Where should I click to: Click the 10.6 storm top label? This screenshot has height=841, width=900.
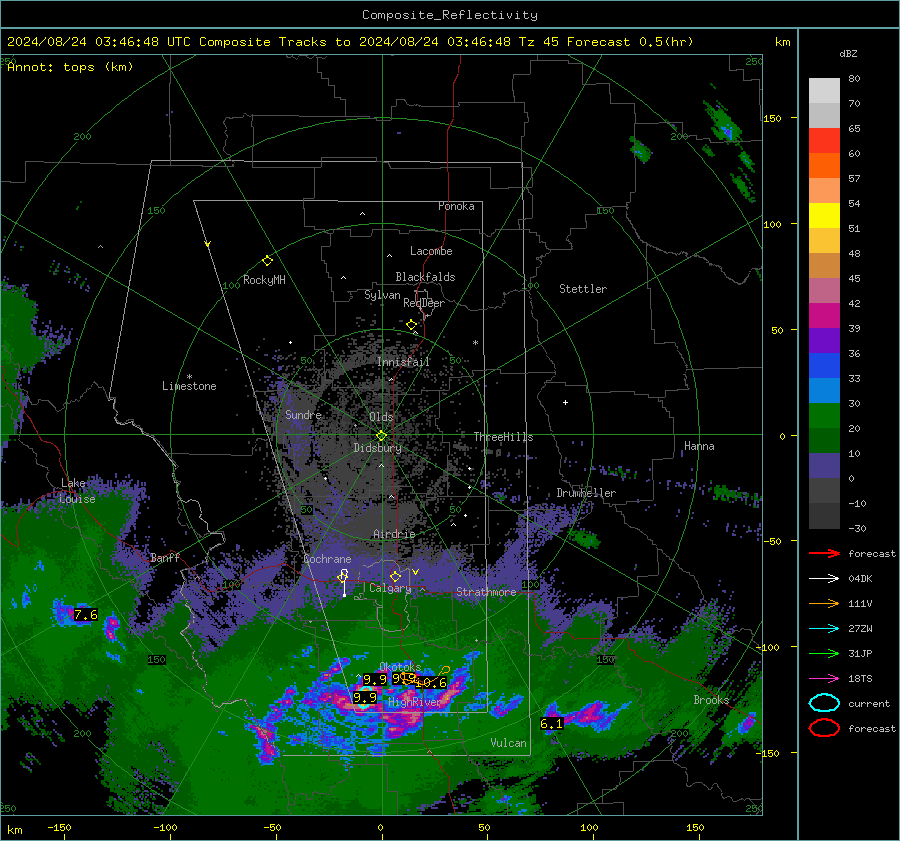(431, 683)
